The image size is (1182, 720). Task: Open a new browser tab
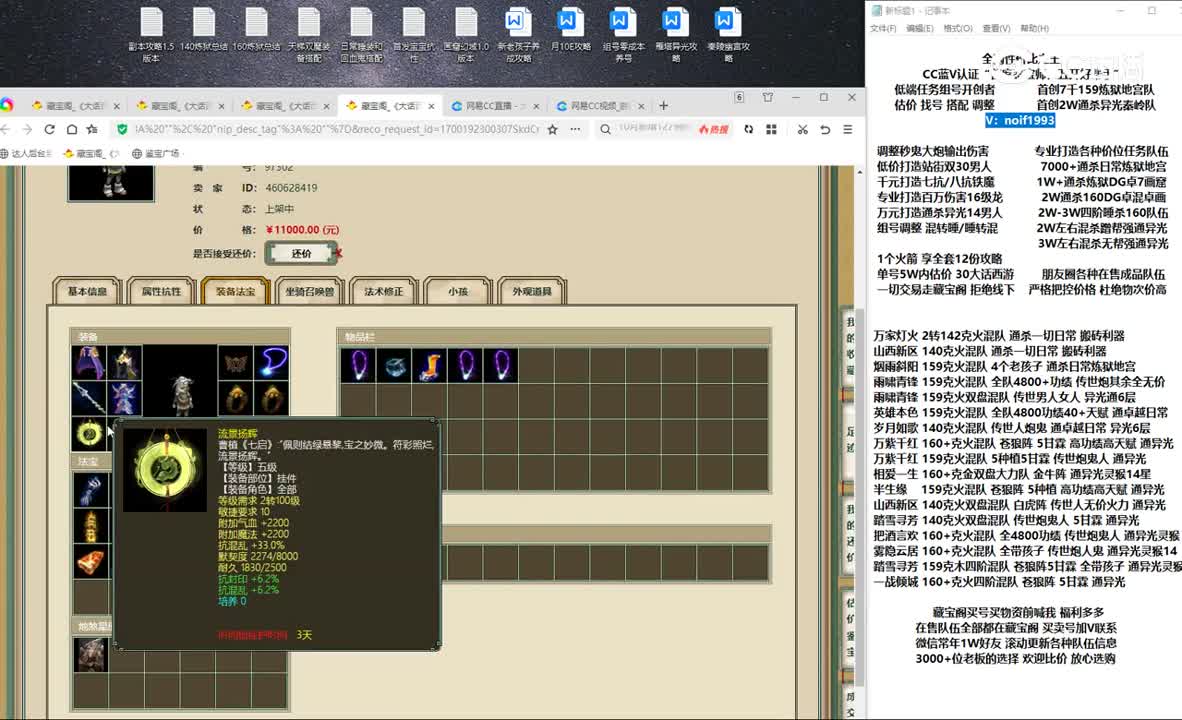point(663,106)
